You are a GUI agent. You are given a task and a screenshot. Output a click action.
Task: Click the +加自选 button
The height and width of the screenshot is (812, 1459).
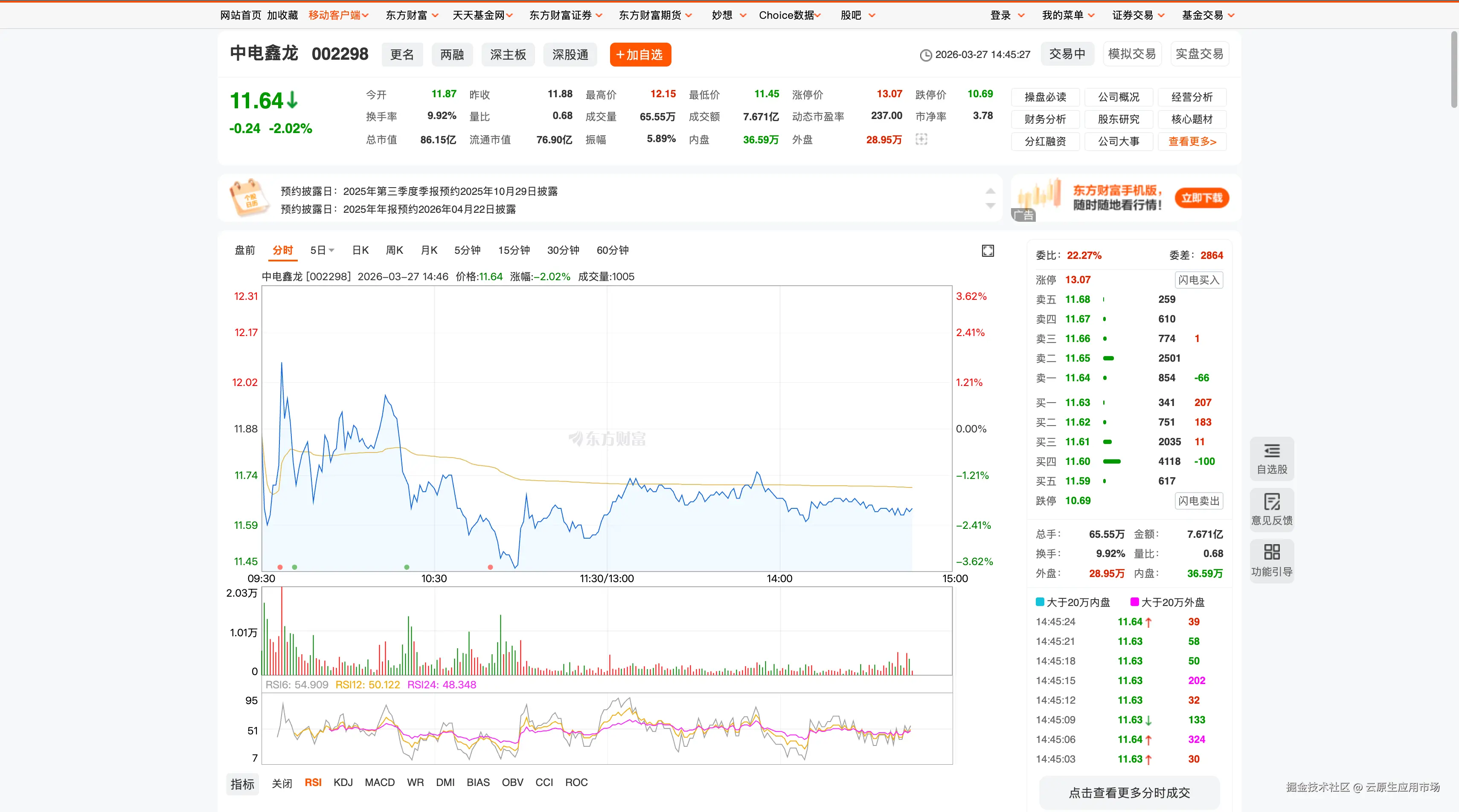[640, 54]
